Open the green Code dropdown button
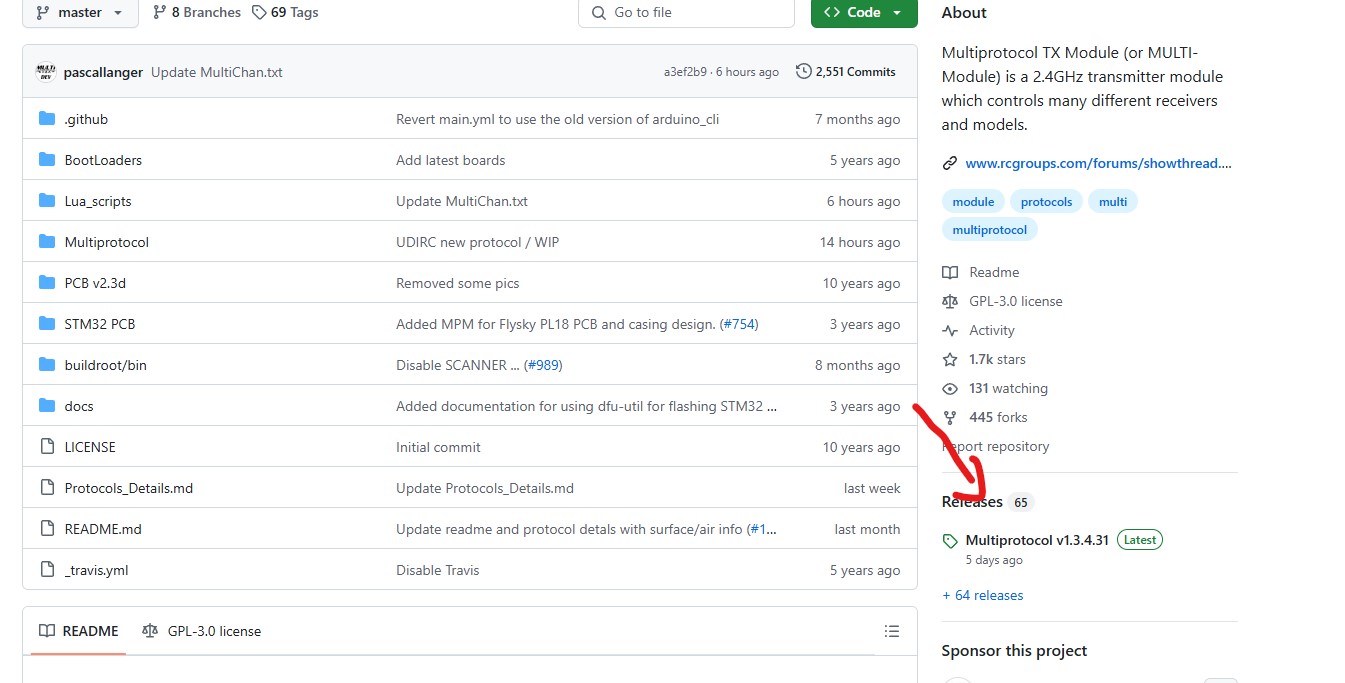The image size is (1345, 683). point(864,12)
